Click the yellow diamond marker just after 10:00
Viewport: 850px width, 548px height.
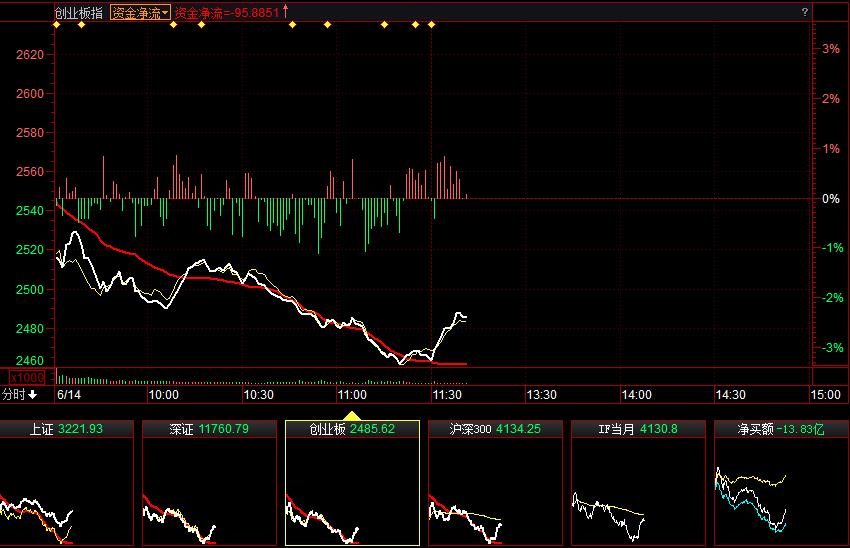point(173,24)
